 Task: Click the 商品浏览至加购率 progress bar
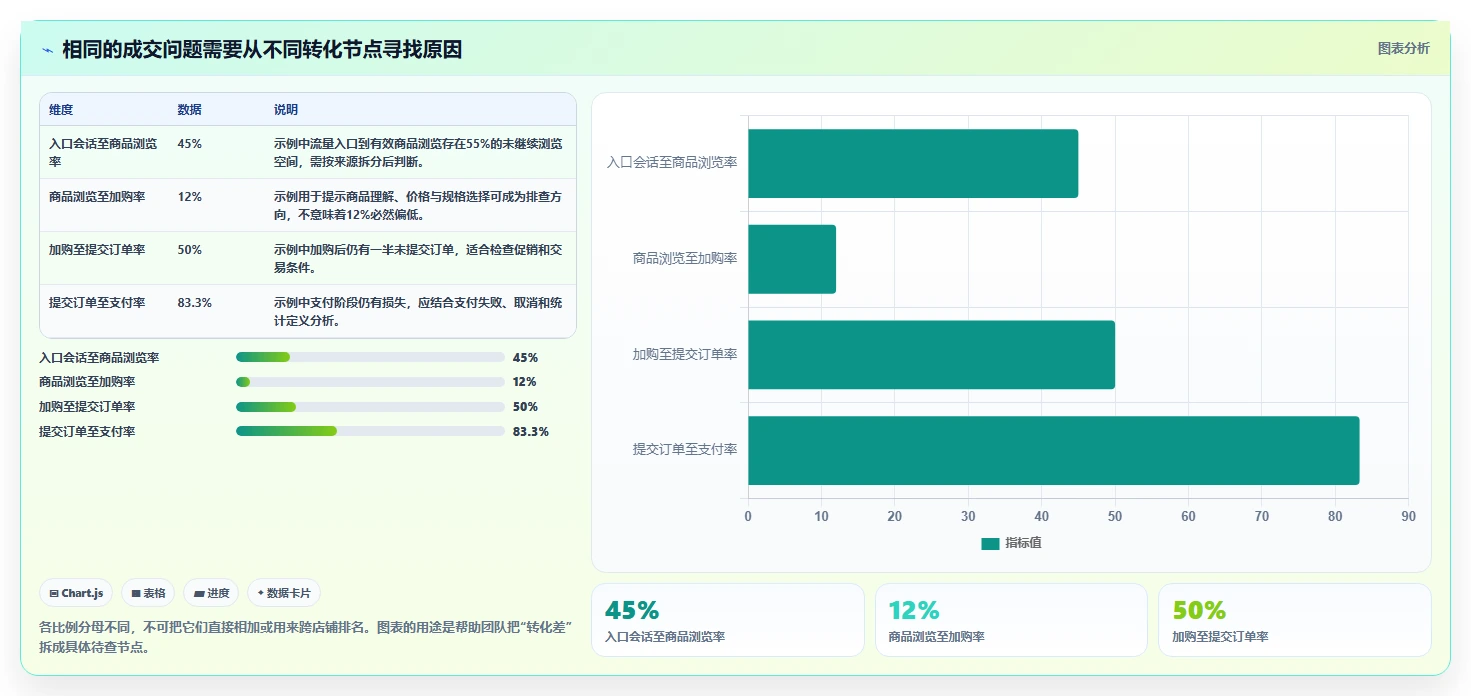coord(370,382)
